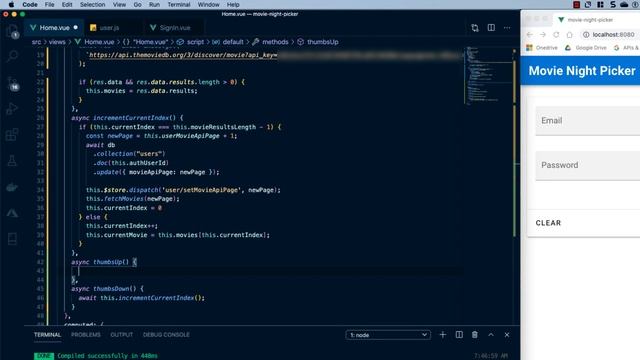Open the Explorer view in the activity bar
Image resolution: width=640 pixels, height=360 pixels.
pos(12,31)
